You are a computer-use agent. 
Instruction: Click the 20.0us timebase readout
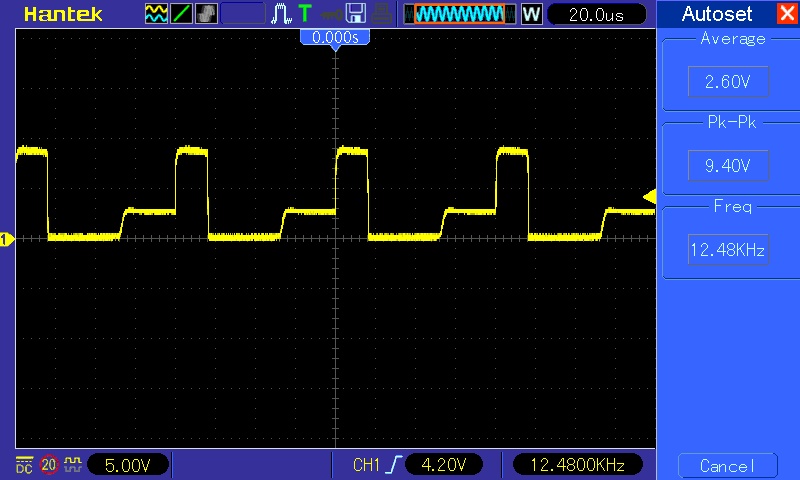(596, 14)
